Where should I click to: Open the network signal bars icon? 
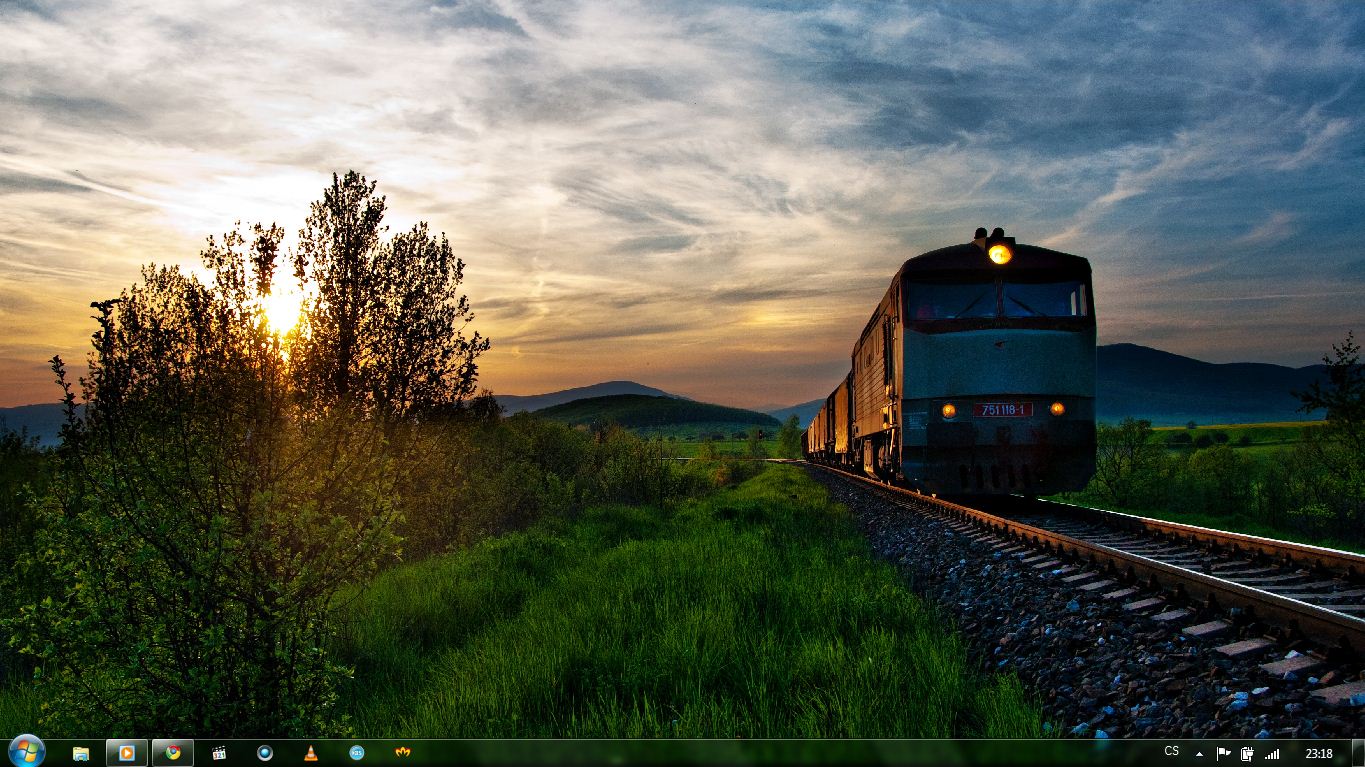[1272, 754]
